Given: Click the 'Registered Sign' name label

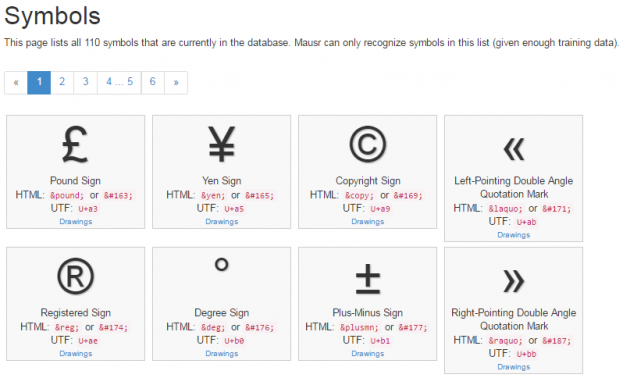Looking at the screenshot, I should [x=75, y=313].
